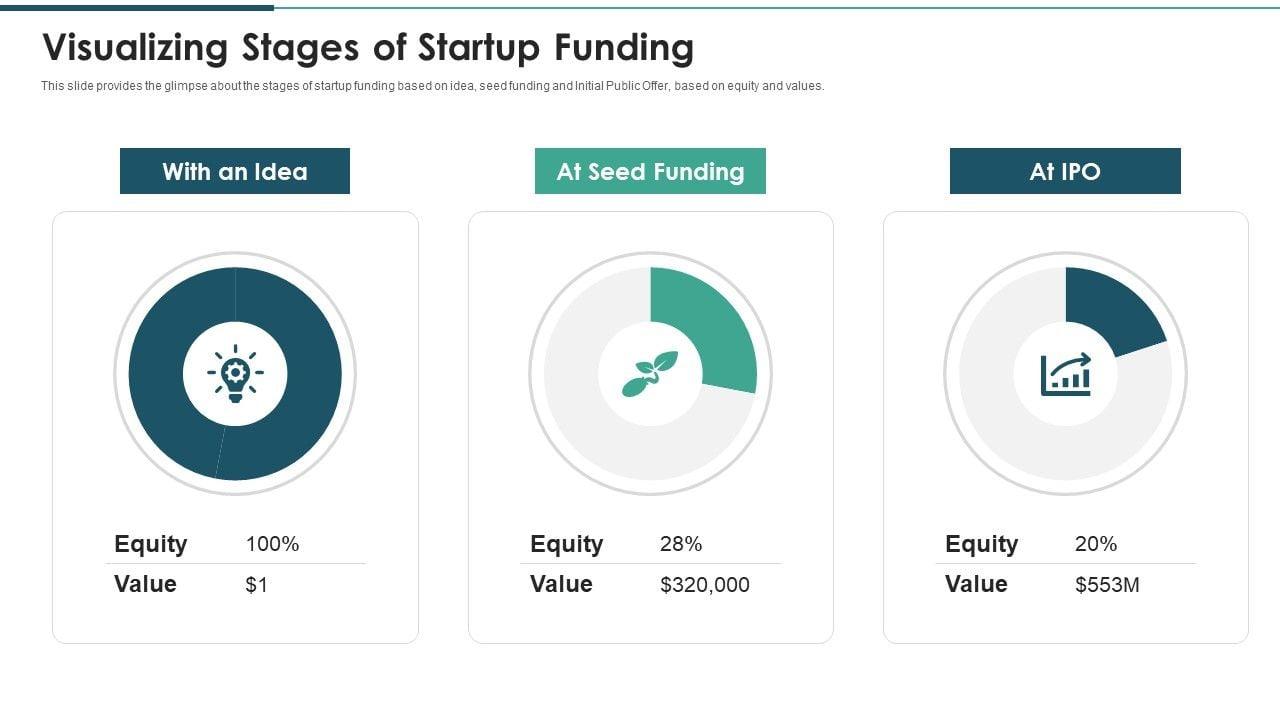Select the At IPO header
The height and width of the screenshot is (720, 1280).
pyautogui.click(x=1065, y=171)
